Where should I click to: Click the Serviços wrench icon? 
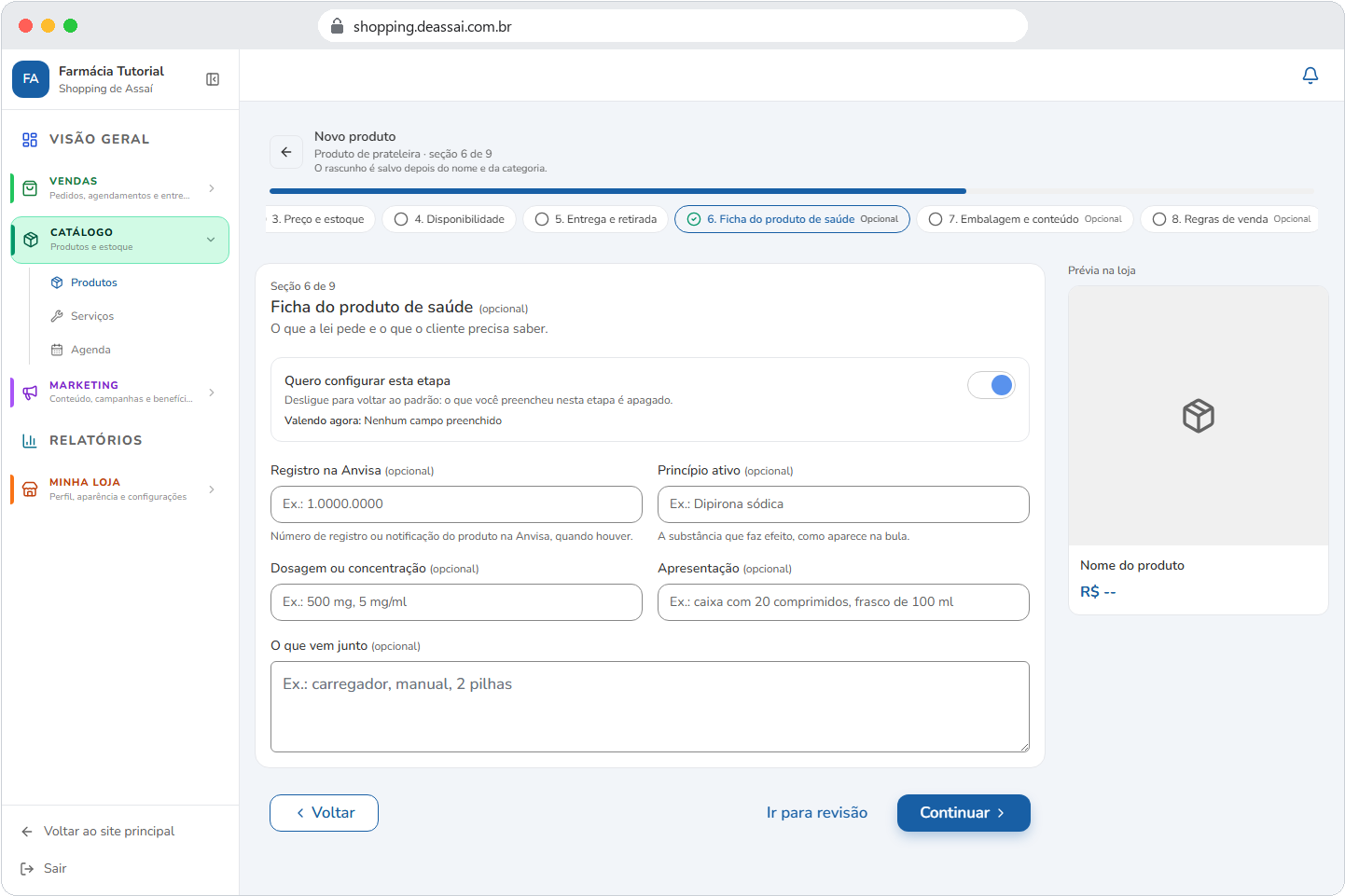point(57,316)
